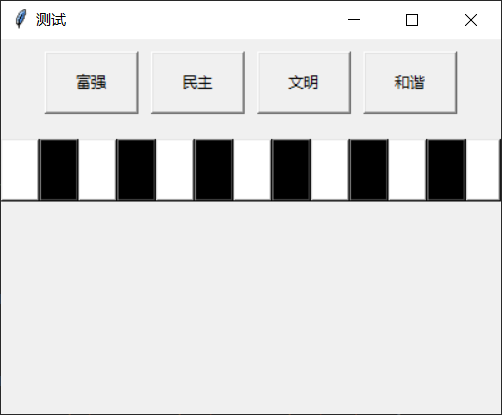The image size is (502, 415).
Task: Click the fourth black key from left
Action: 291,170
